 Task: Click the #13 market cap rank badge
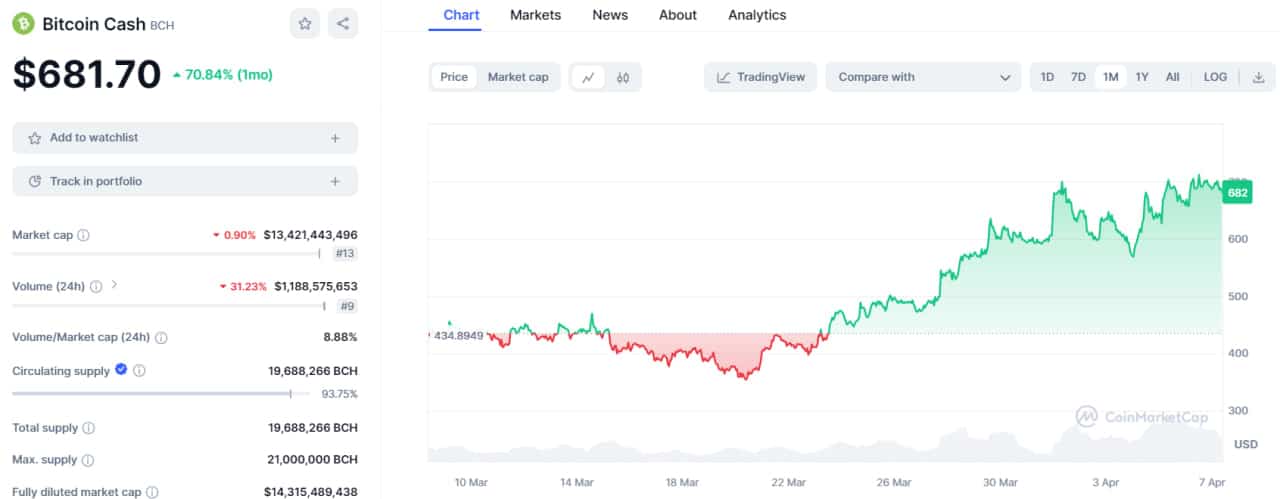pos(345,254)
